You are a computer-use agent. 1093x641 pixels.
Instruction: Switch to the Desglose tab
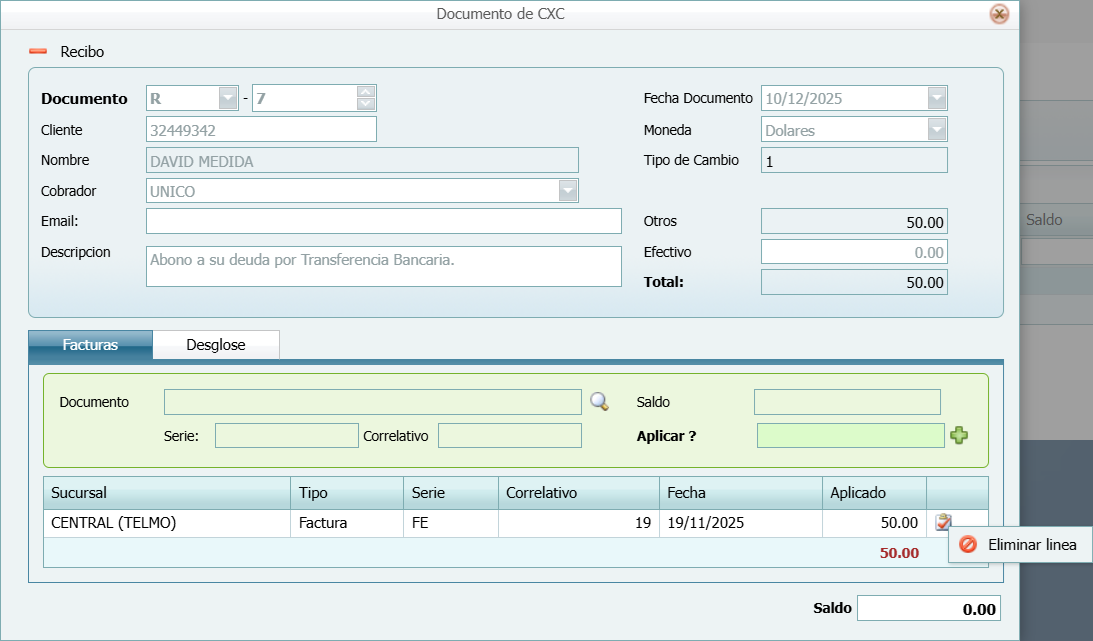(216, 345)
